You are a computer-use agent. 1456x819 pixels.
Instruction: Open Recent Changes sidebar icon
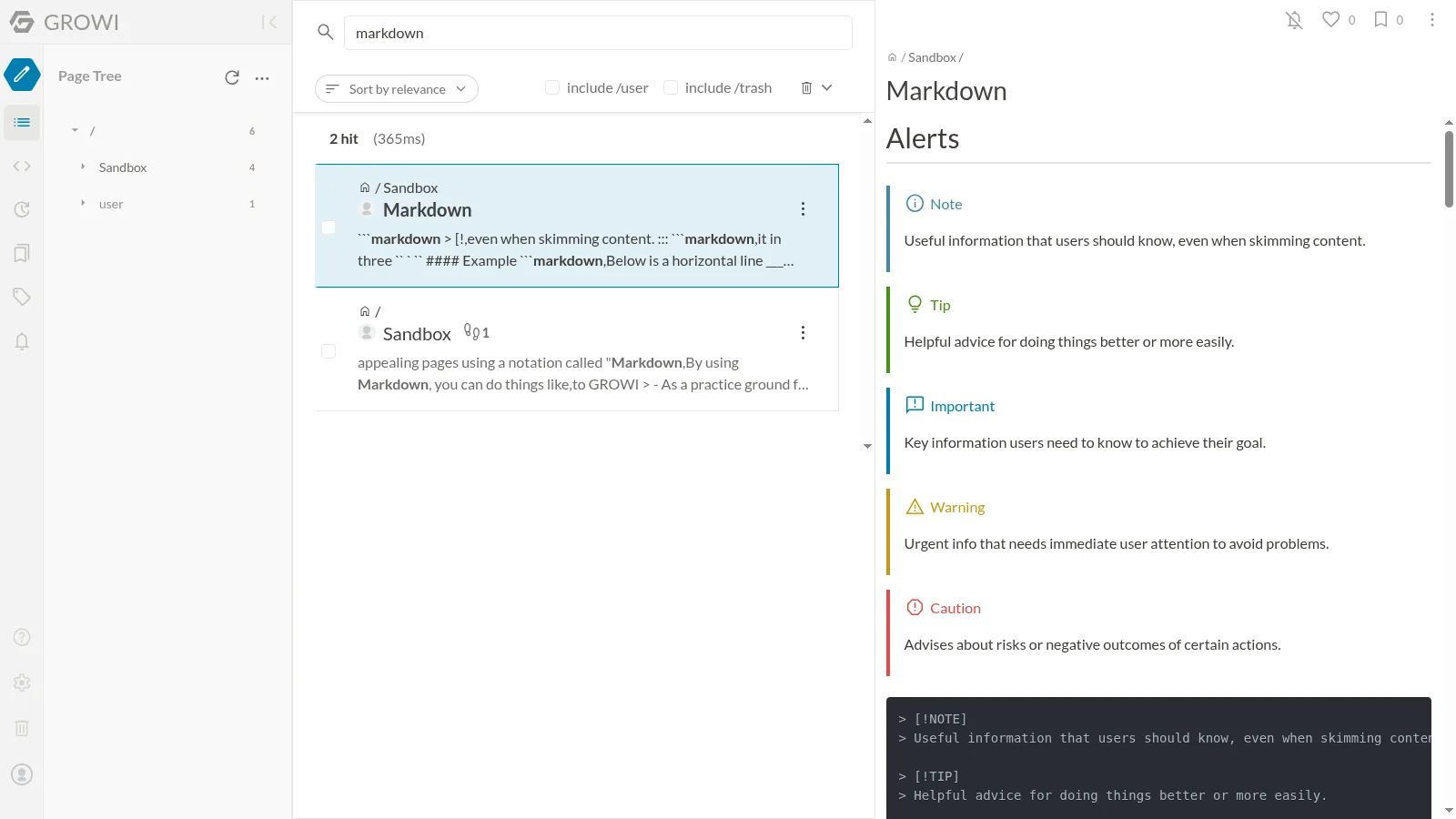pos(22,209)
